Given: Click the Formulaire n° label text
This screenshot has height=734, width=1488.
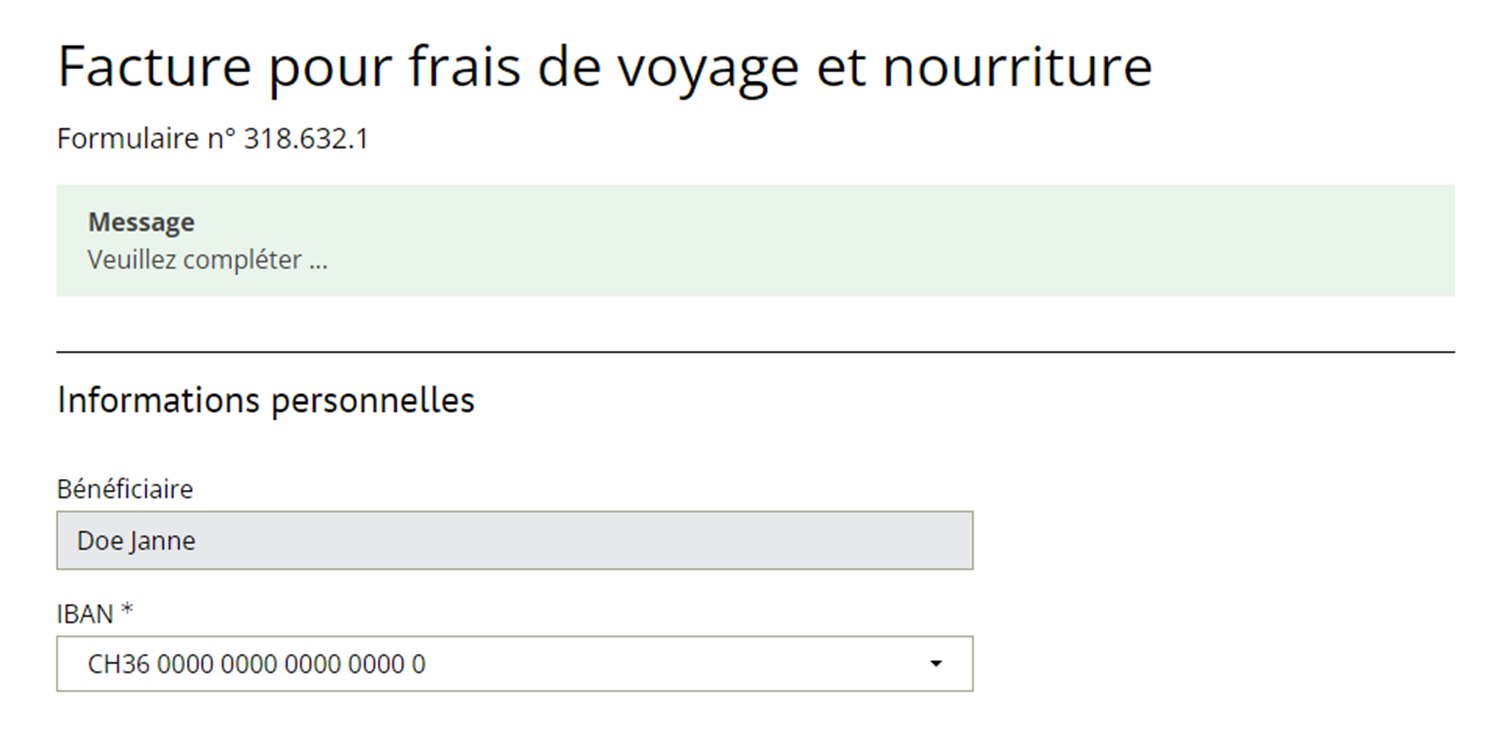Looking at the screenshot, I should pyautogui.click(x=147, y=139).
